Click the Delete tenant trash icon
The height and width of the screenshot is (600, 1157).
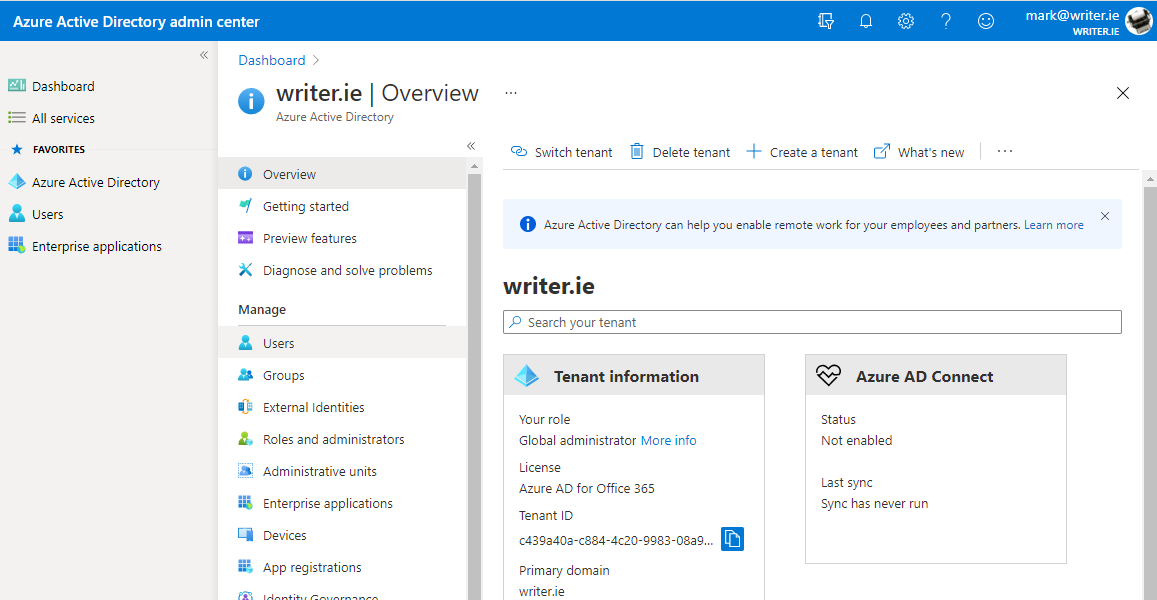pos(637,151)
